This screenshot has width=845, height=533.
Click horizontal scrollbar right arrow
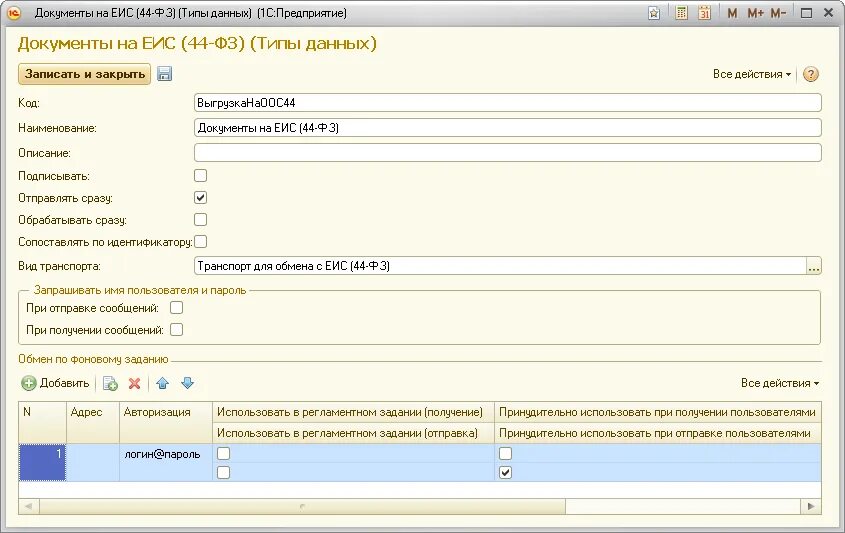[811, 507]
